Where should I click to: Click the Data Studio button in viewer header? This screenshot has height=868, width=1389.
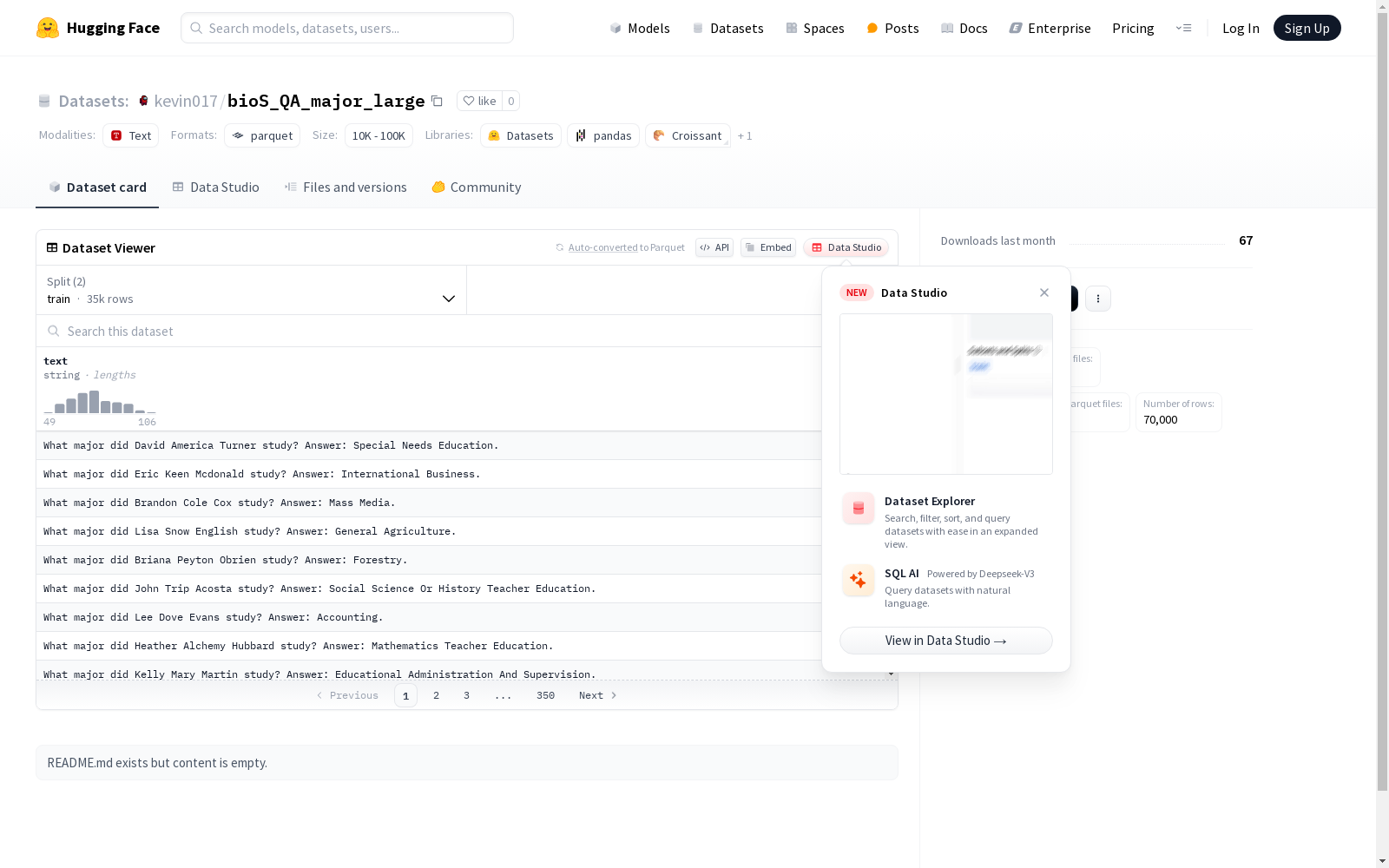[846, 247]
